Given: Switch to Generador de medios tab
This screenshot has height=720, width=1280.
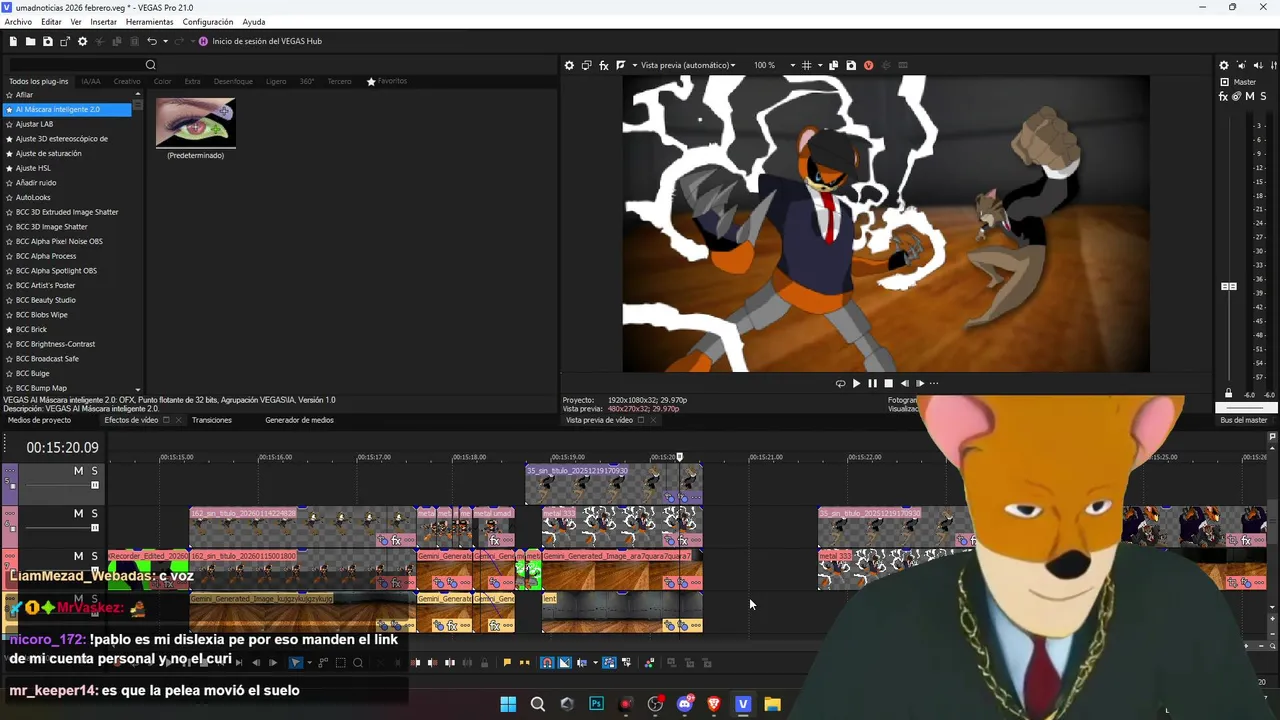Looking at the screenshot, I should [299, 420].
